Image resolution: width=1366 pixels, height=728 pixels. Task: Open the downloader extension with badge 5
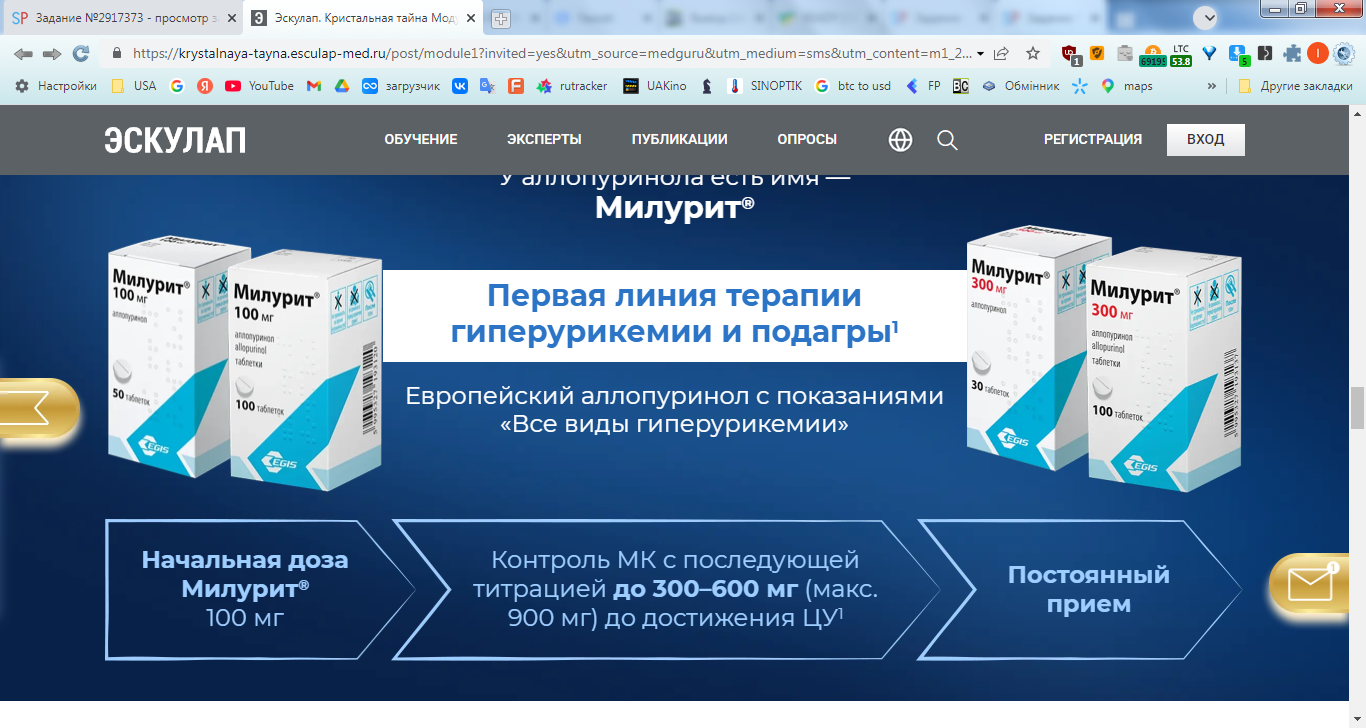[x=1239, y=54]
